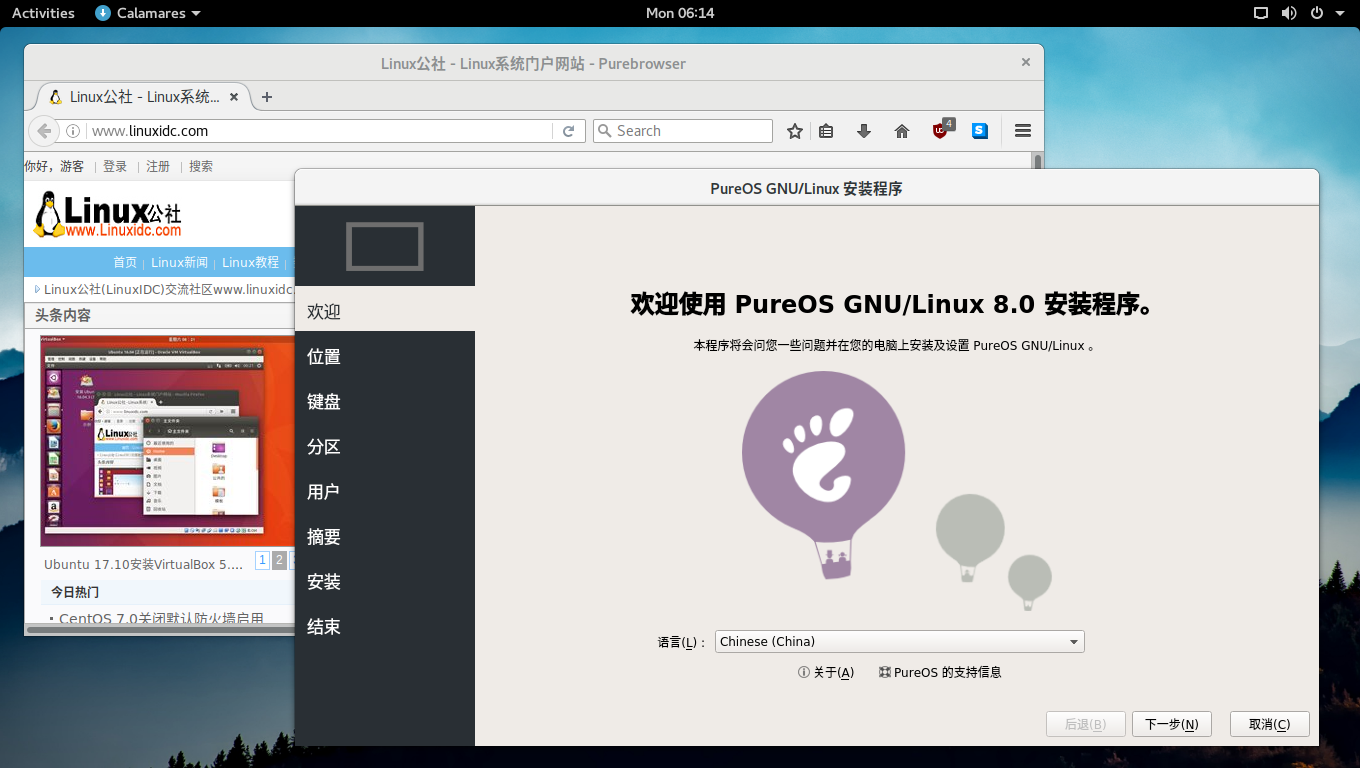Click the site info icon in the URL bar
1360x768 pixels.
[x=73, y=131]
